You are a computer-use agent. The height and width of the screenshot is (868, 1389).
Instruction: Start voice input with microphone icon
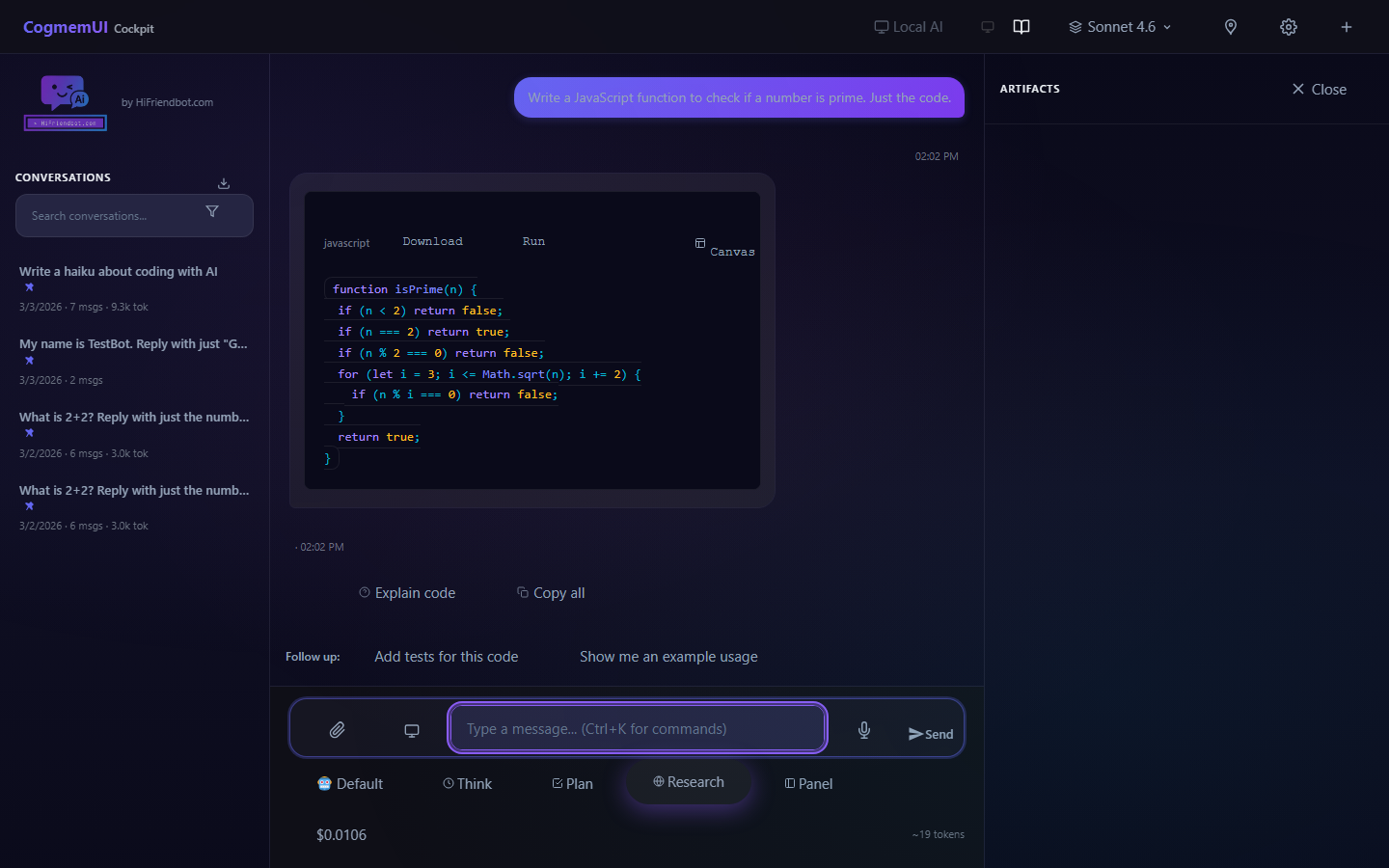[x=864, y=730]
